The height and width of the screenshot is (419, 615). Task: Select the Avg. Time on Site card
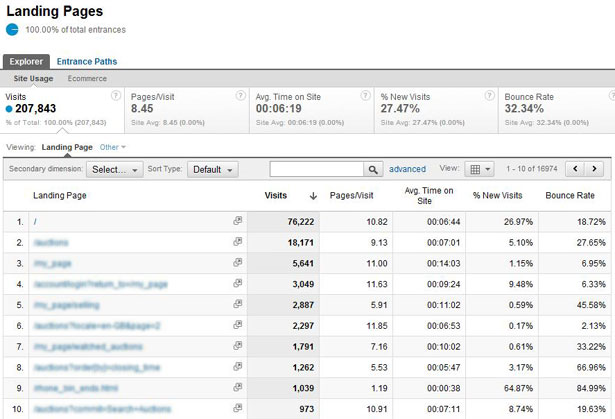pyautogui.click(x=311, y=110)
